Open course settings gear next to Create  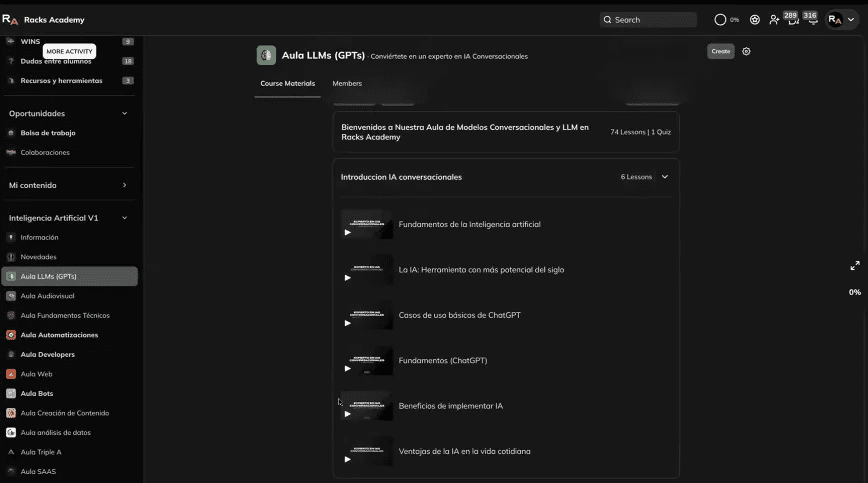(746, 51)
